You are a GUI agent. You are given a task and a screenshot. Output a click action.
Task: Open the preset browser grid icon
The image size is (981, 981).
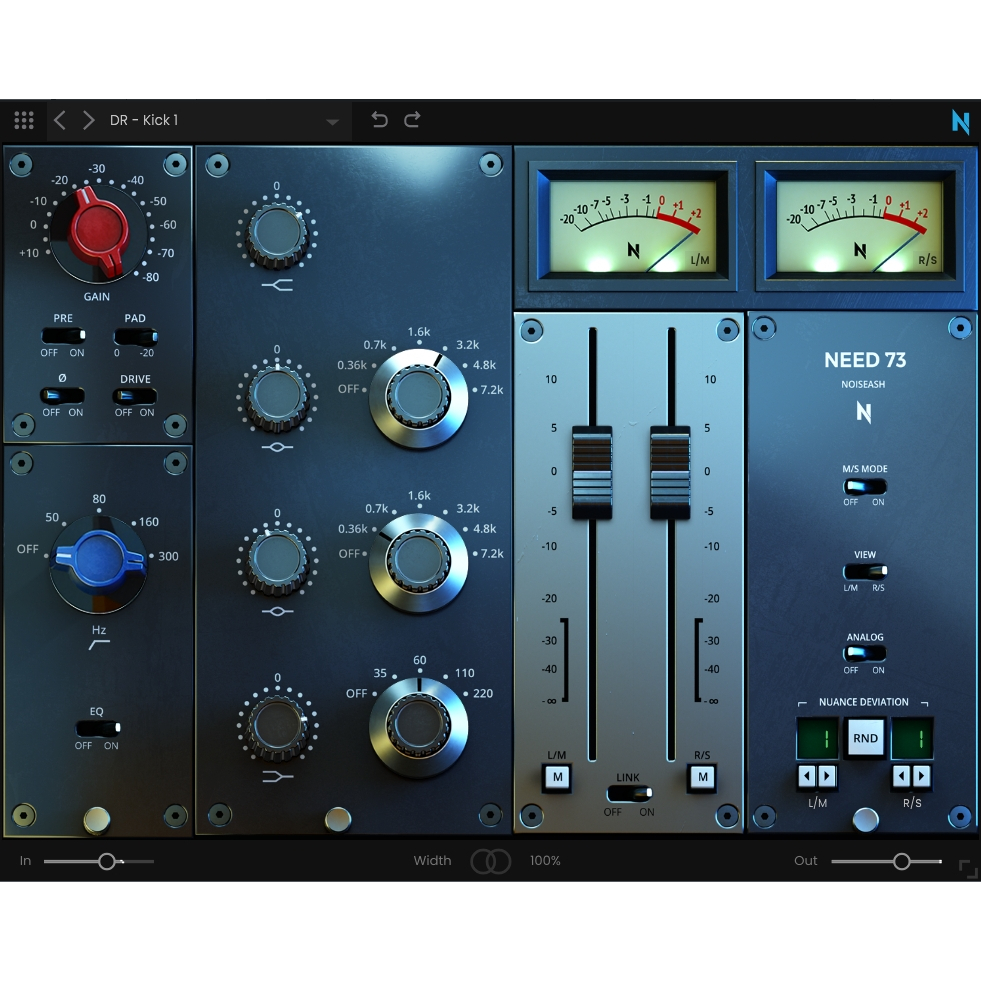coord(24,121)
